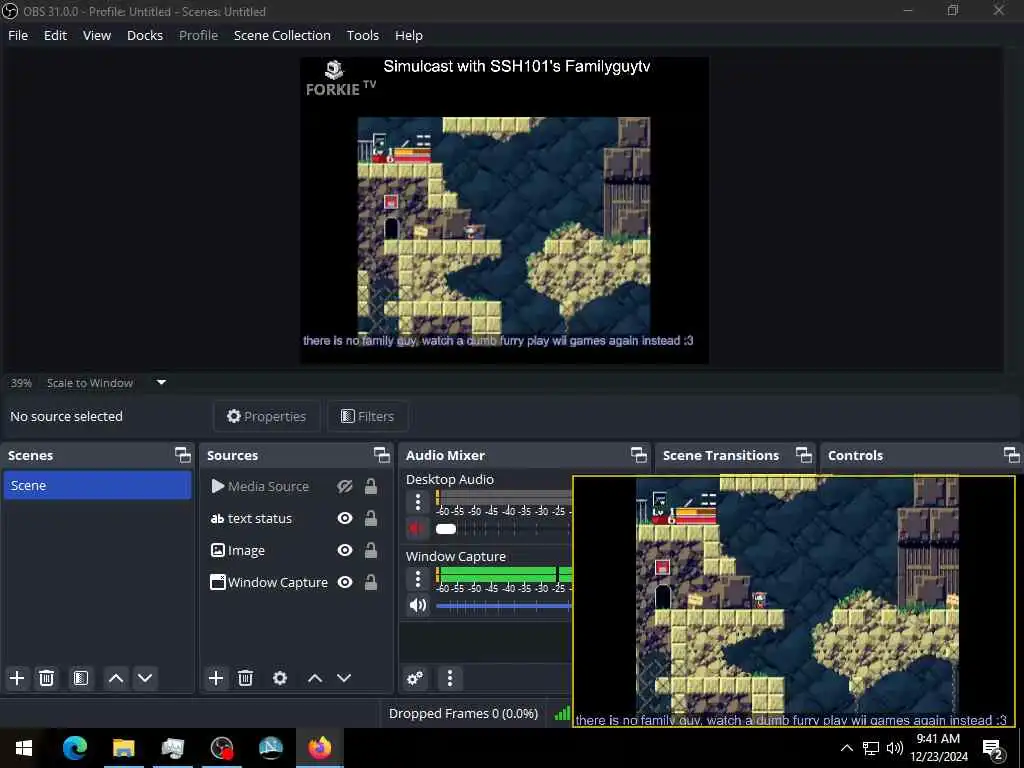Float the Scenes dock
The width and height of the screenshot is (1024, 768).
[x=183, y=455]
